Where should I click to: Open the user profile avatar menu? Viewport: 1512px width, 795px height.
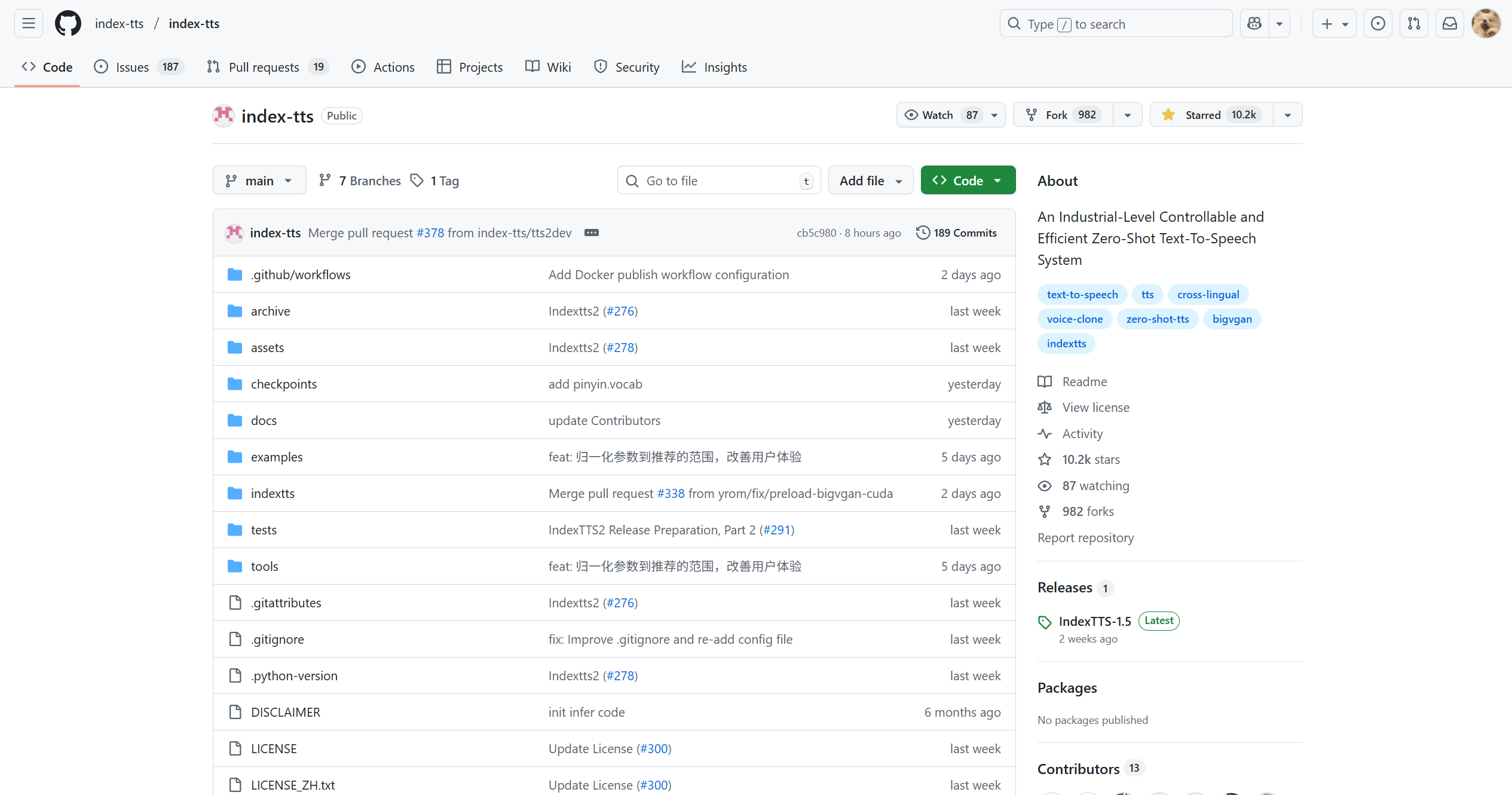(1486, 24)
